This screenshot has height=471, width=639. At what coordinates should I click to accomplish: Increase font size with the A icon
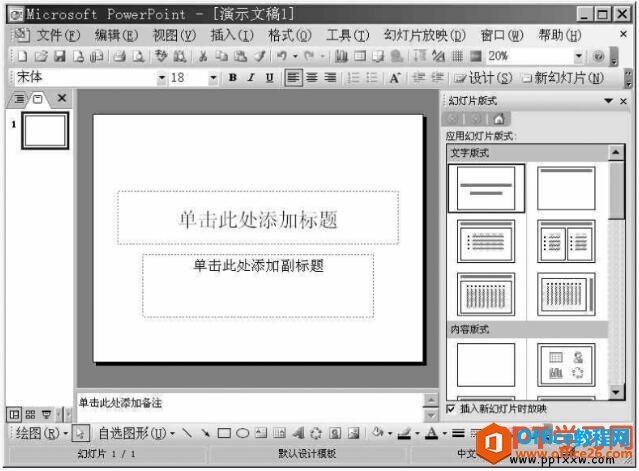[x=394, y=77]
